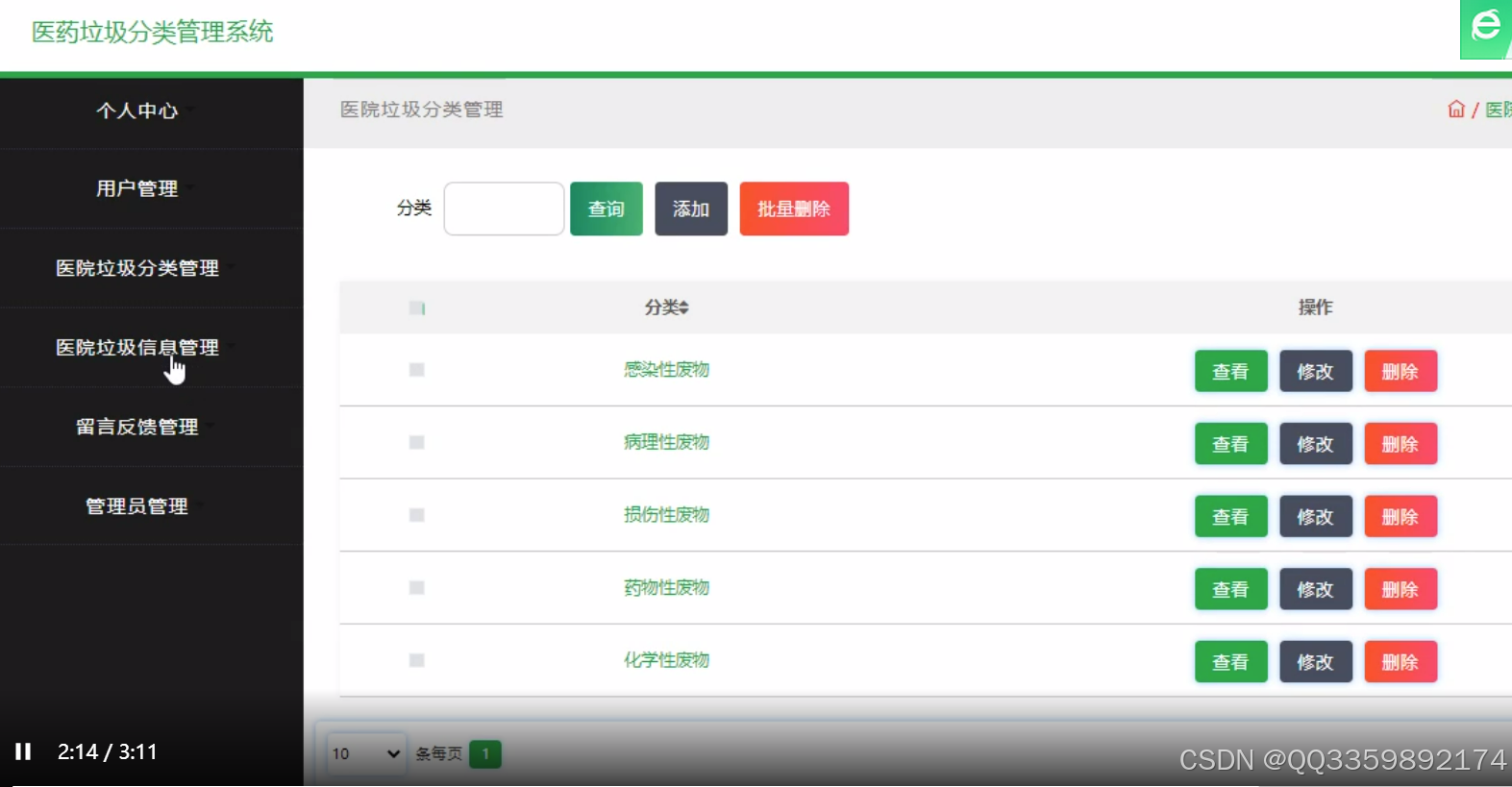Open 医院垃圾信息管理 sidebar menu
Viewport: 1512px width, 787px height.
pos(137,347)
